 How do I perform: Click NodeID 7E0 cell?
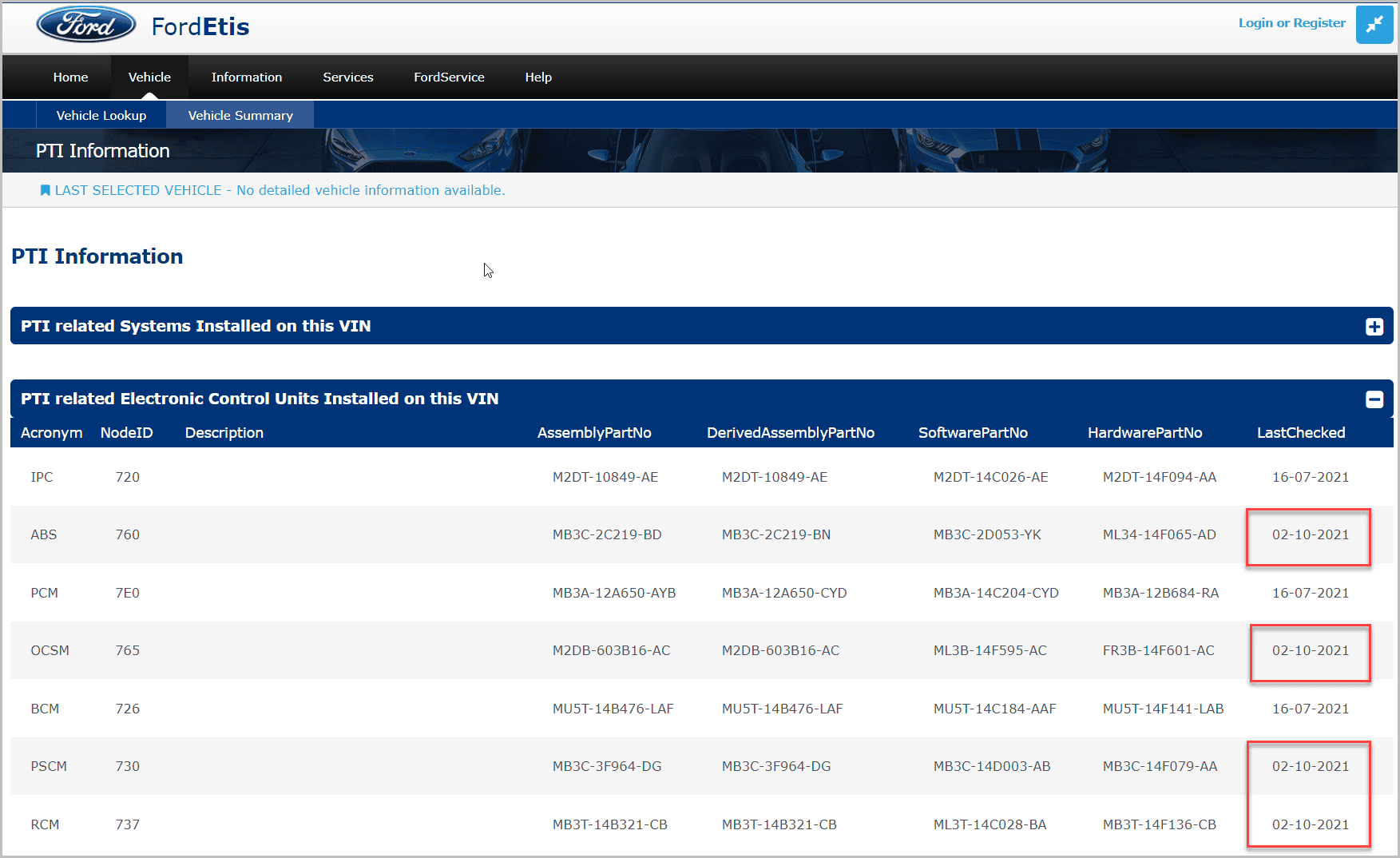128,593
